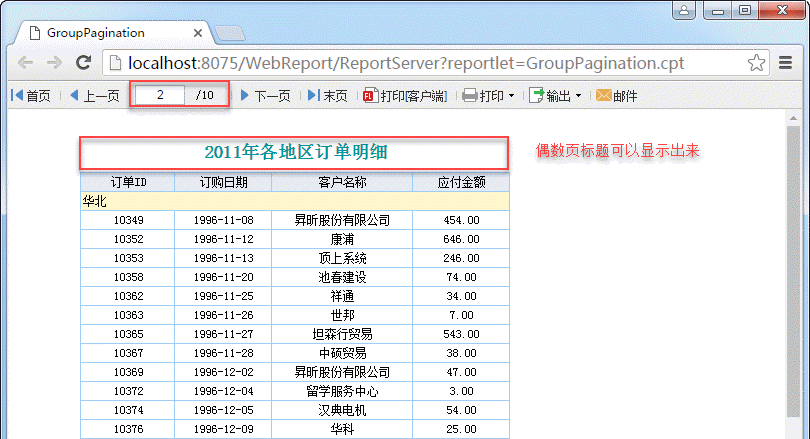Bookmark this page with star icon

[756, 63]
